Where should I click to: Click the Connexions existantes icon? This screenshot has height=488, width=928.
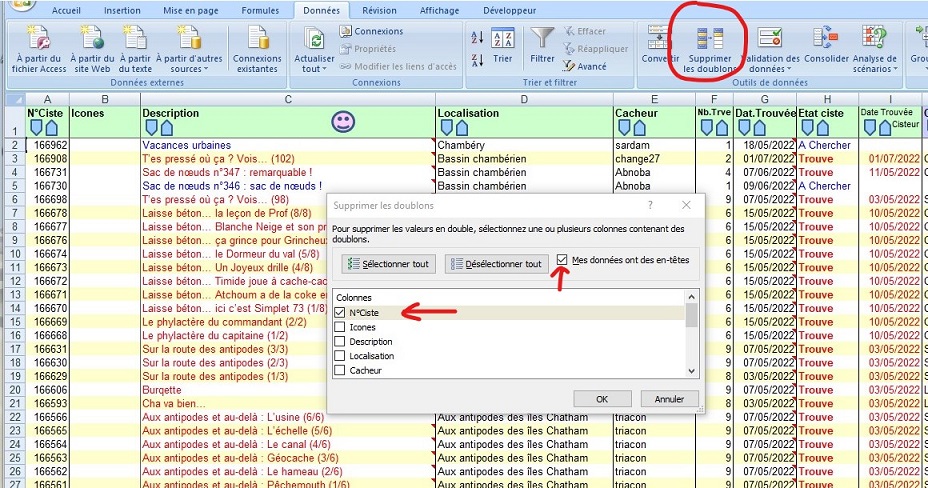click(x=257, y=40)
